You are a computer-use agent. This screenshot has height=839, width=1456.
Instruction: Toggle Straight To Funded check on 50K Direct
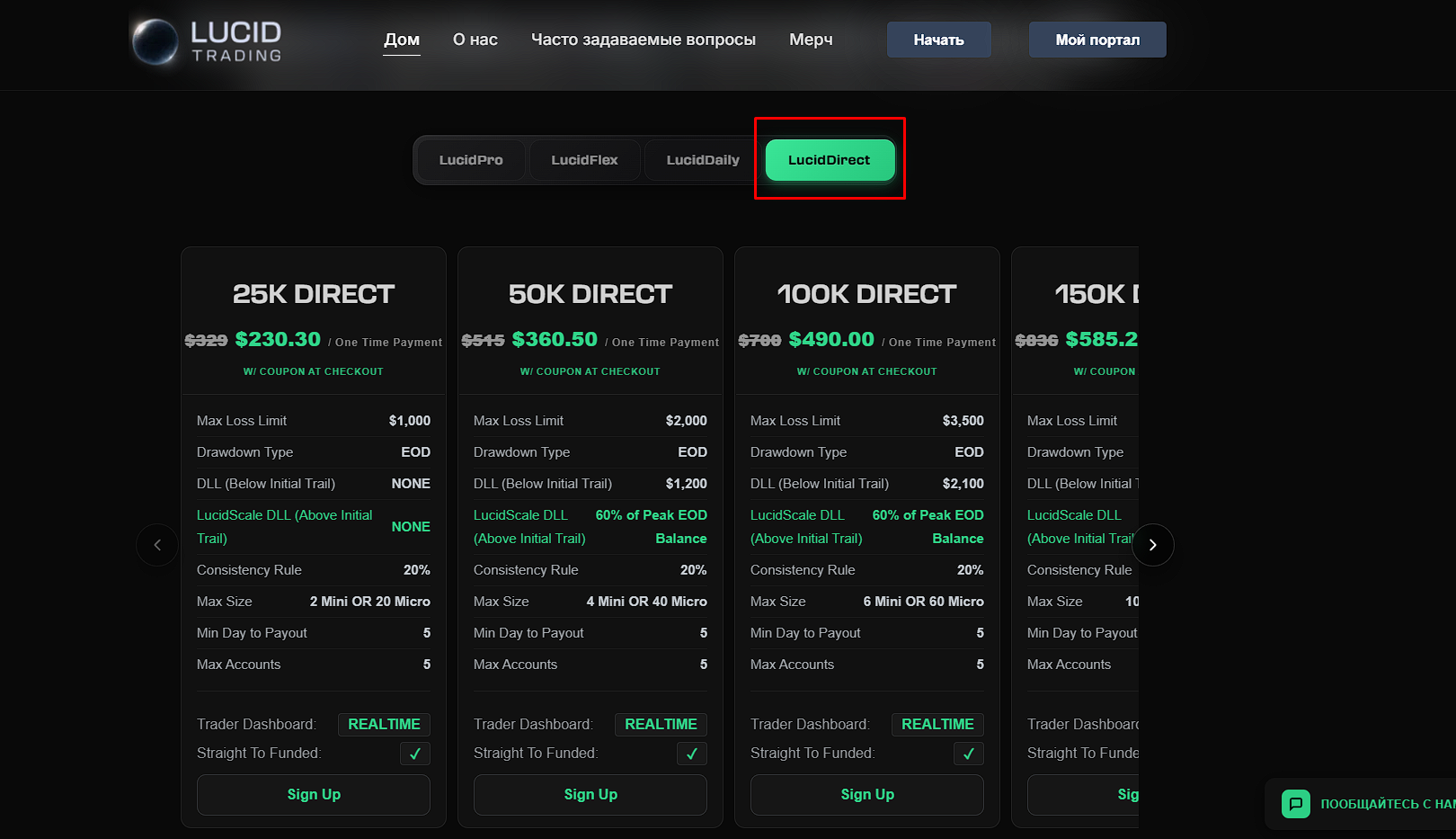point(692,754)
